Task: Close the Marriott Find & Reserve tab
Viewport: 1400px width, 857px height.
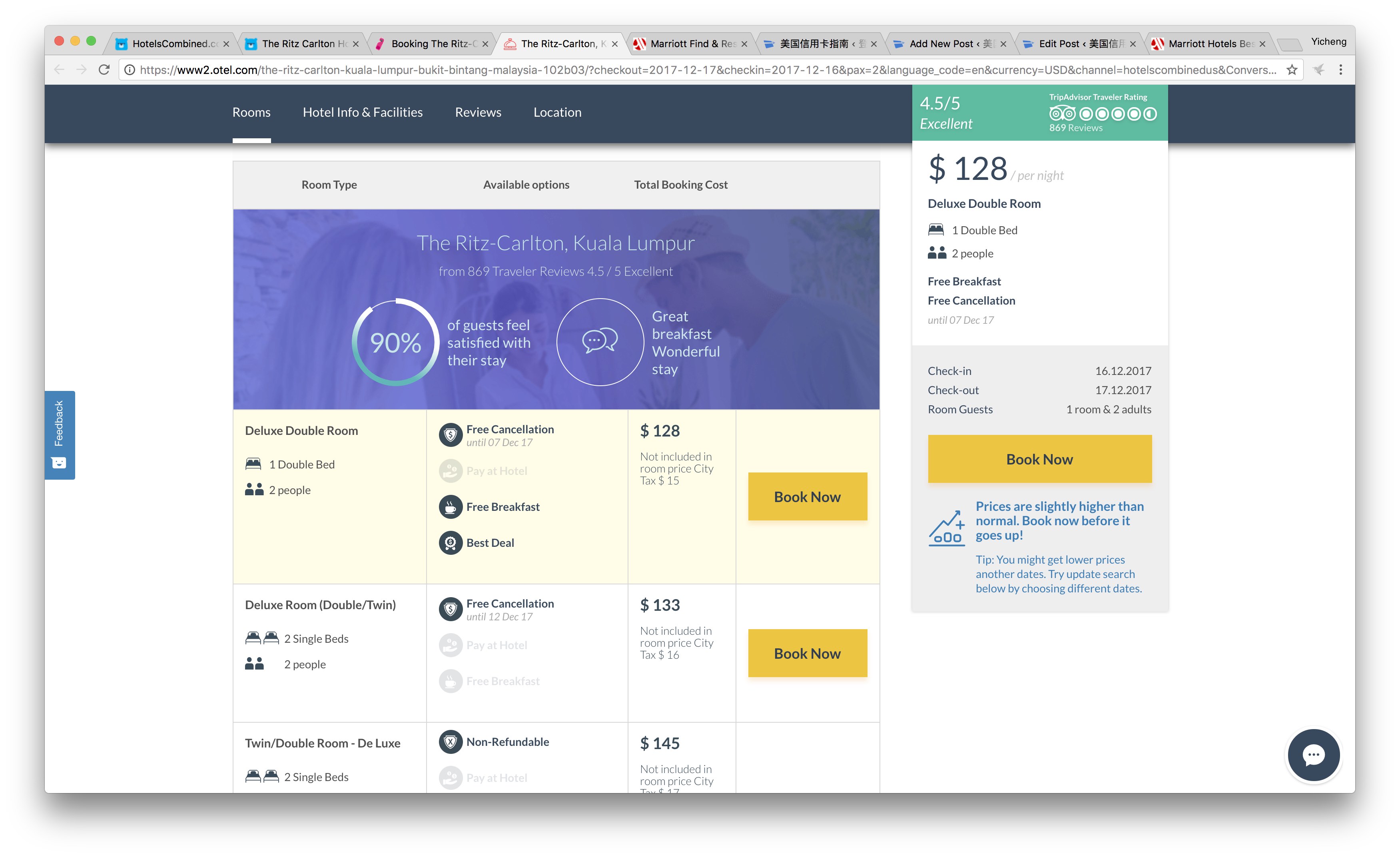Action: point(744,44)
